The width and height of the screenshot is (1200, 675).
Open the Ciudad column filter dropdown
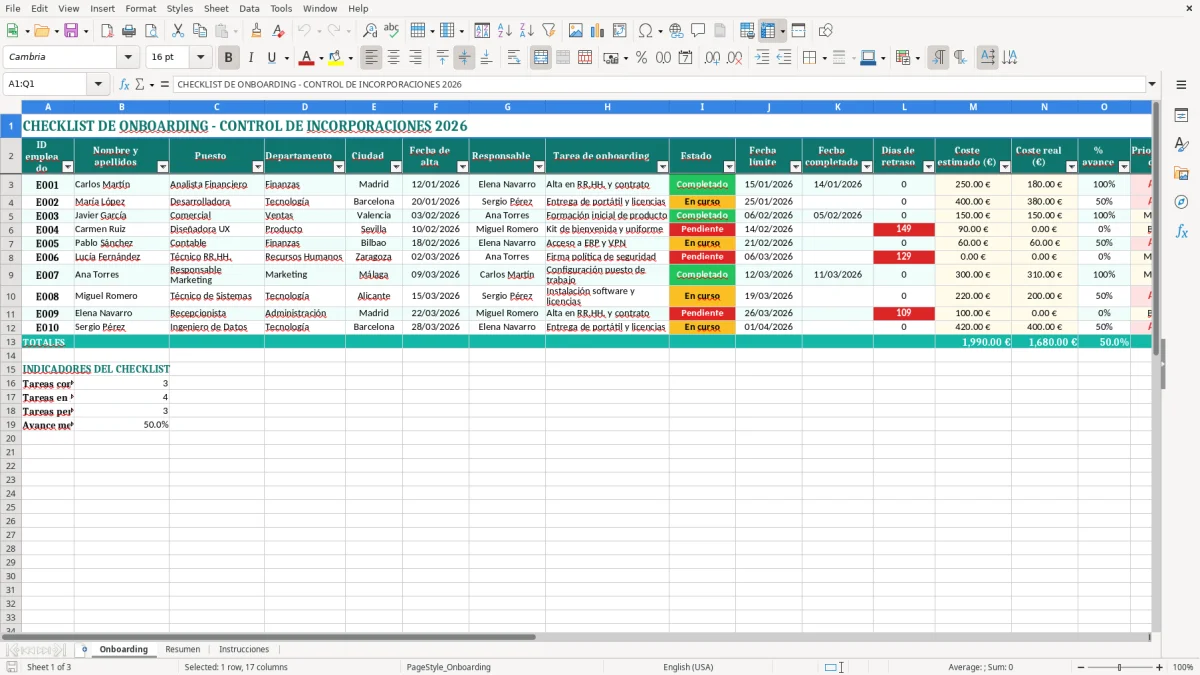(396, 167)
